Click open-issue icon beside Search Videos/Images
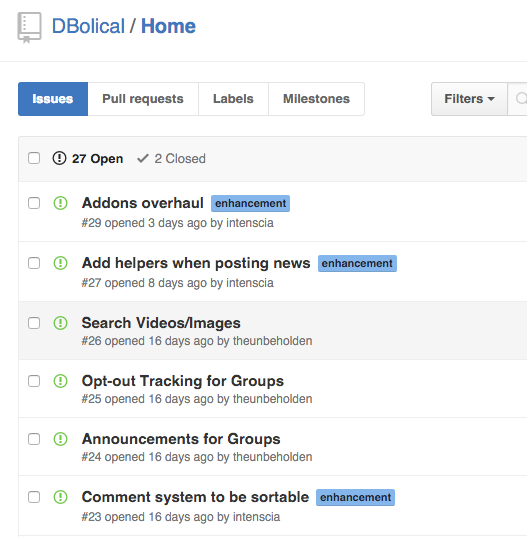Screen dimensions: 527x537 60,323
